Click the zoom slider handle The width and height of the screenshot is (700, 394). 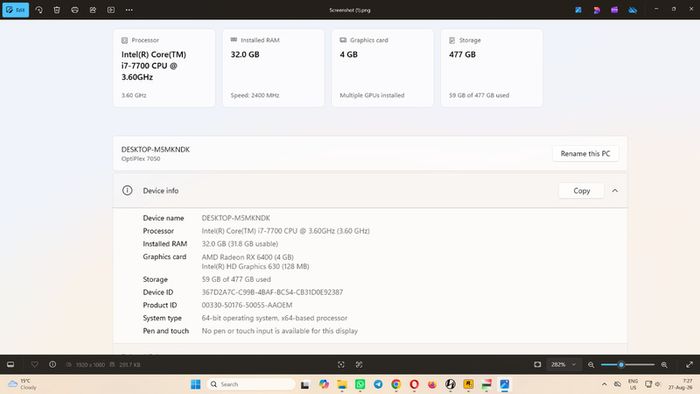pos(621,365)
